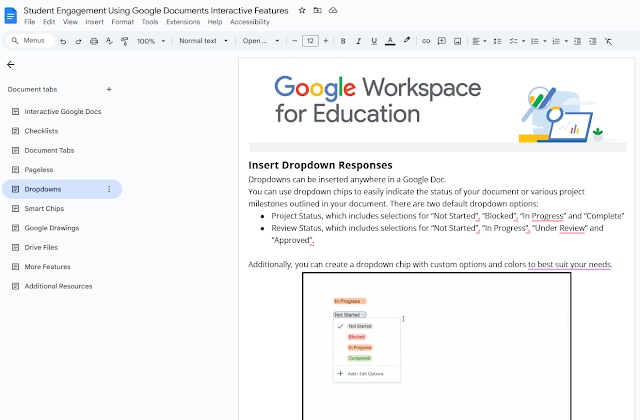Print the document
The height and width of the screenshot is (420, 640).
(94, 41)
